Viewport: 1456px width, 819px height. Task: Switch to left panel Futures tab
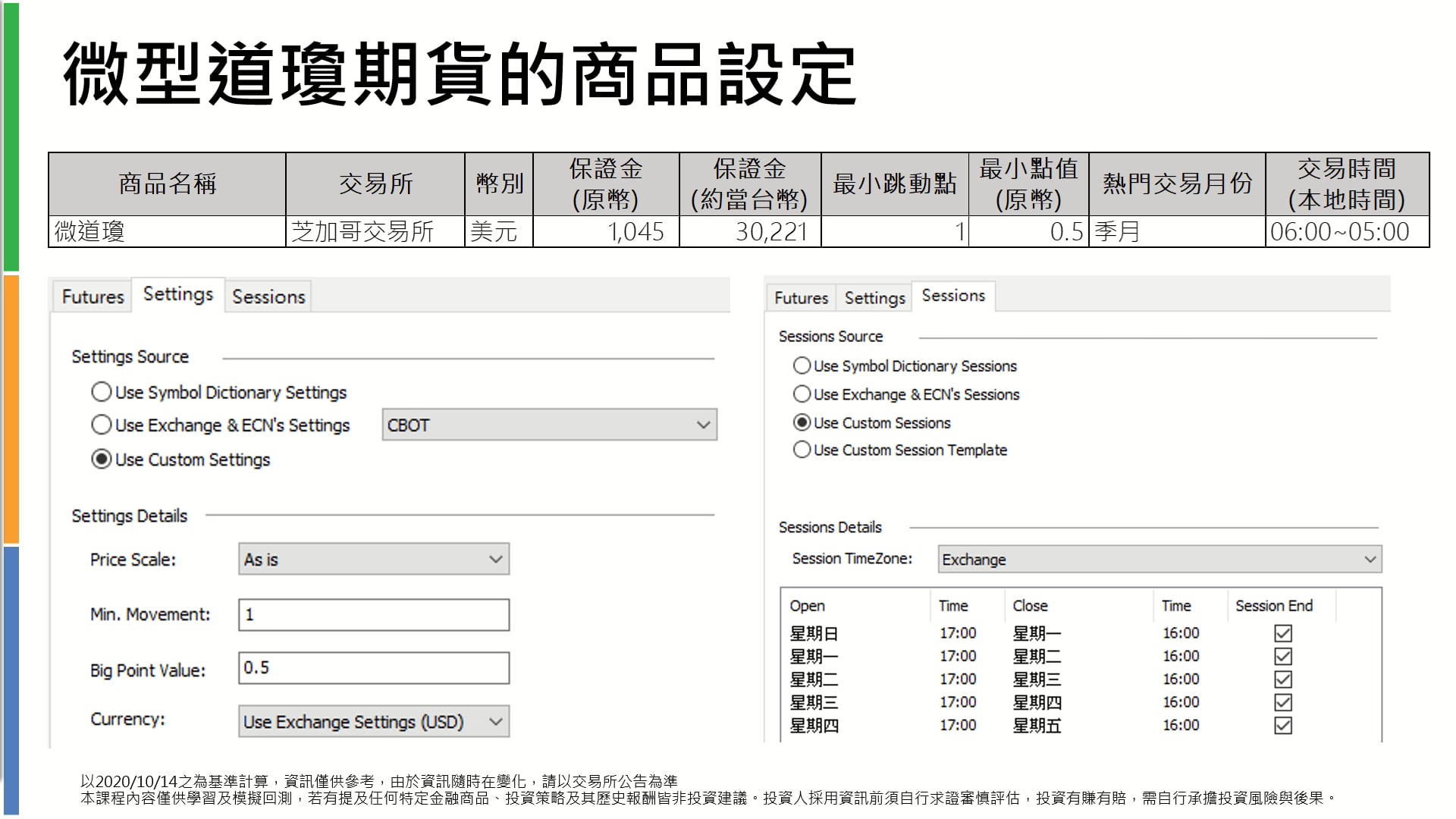93,297
